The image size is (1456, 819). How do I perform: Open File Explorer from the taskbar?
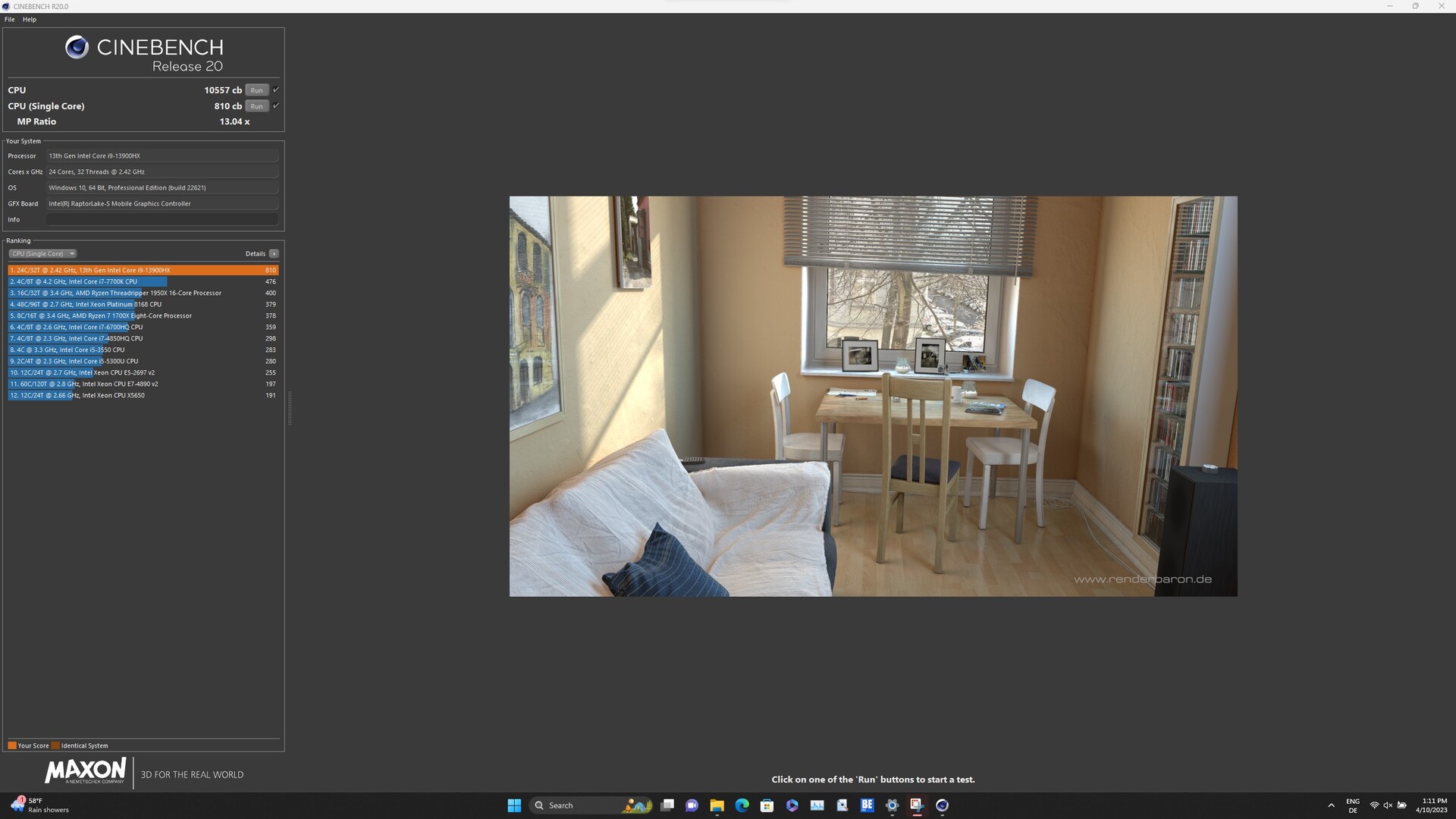coord(717,805)
